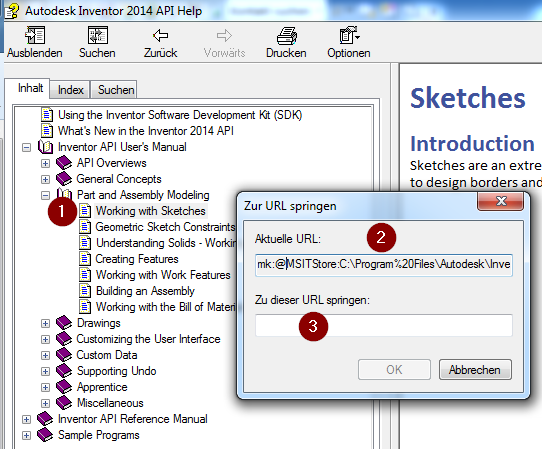Expand Customizing the User Interface node
This screenshot has height=449, width=542.
[45, 339]
